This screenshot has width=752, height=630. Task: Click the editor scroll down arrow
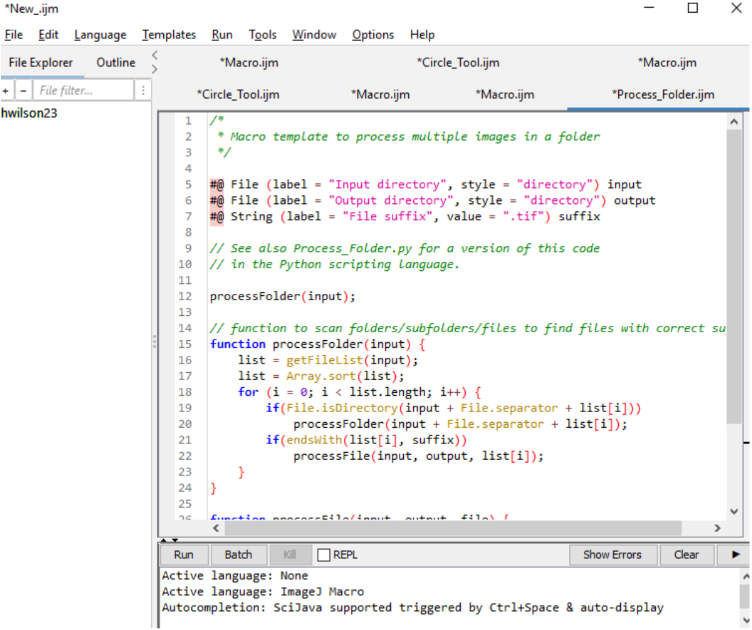(734, 512)
